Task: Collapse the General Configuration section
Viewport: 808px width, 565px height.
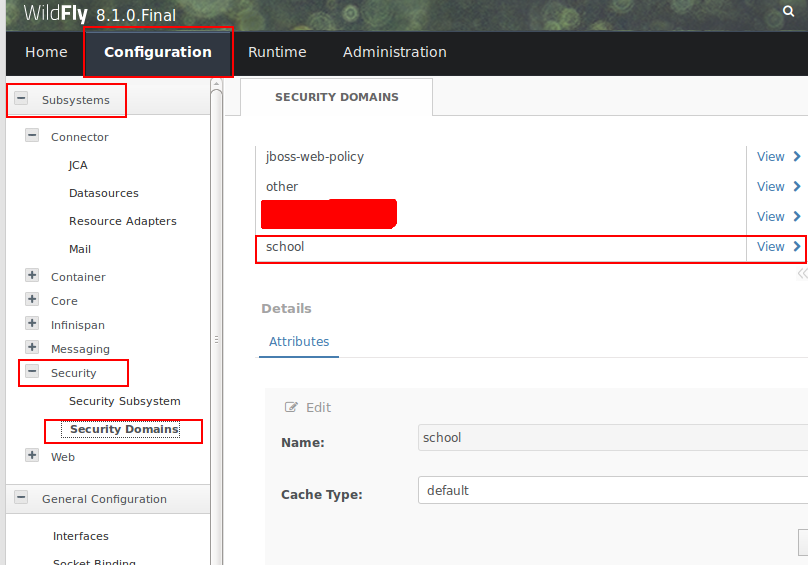Action: 21,497
